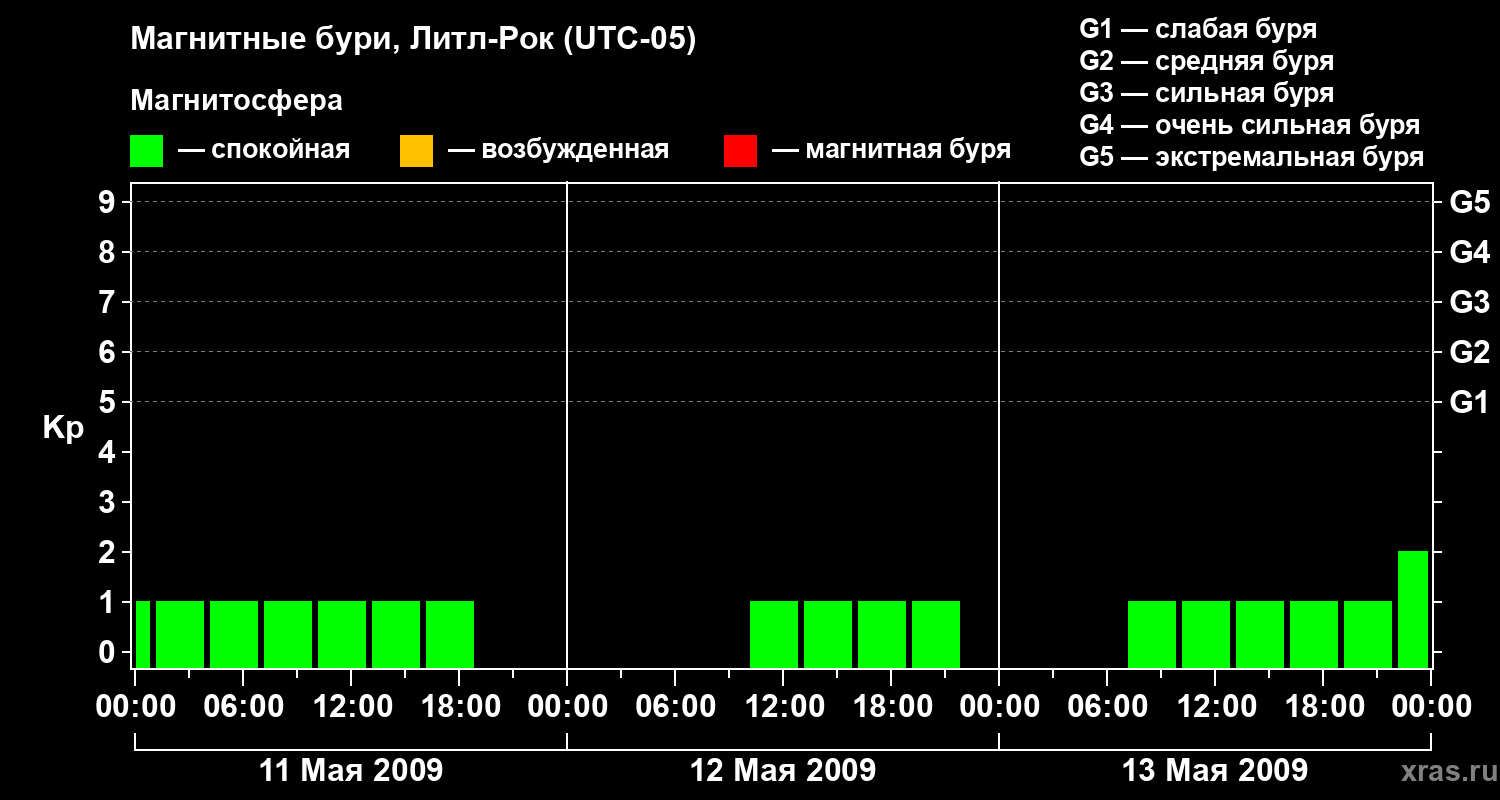Click the '12:00' tick label for 11 Мая
Viewport: 1500px width, 800px height.
point(351,707)
